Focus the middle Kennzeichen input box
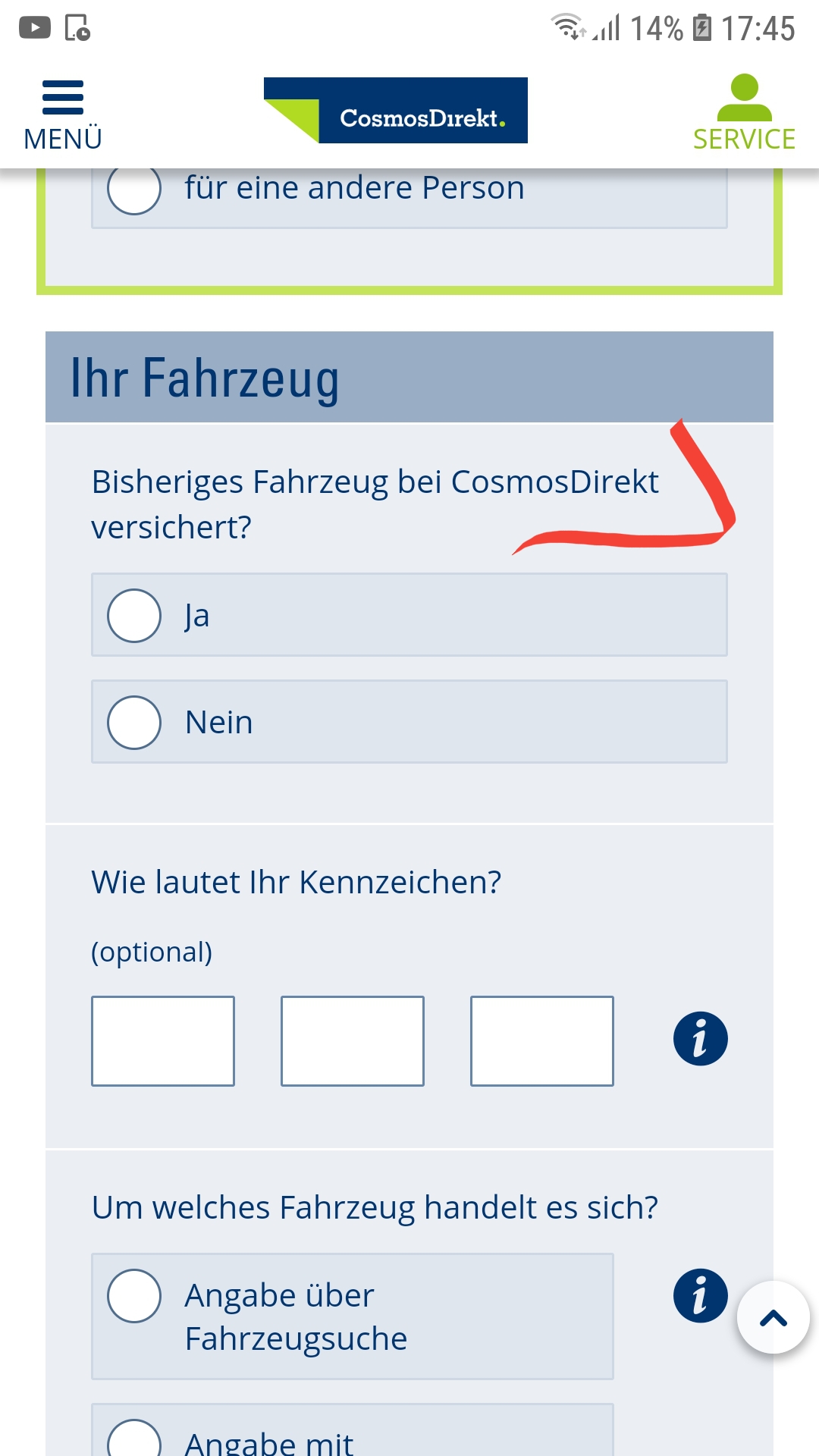Viewport: 819px width, 1456px height. (353, 1041)
